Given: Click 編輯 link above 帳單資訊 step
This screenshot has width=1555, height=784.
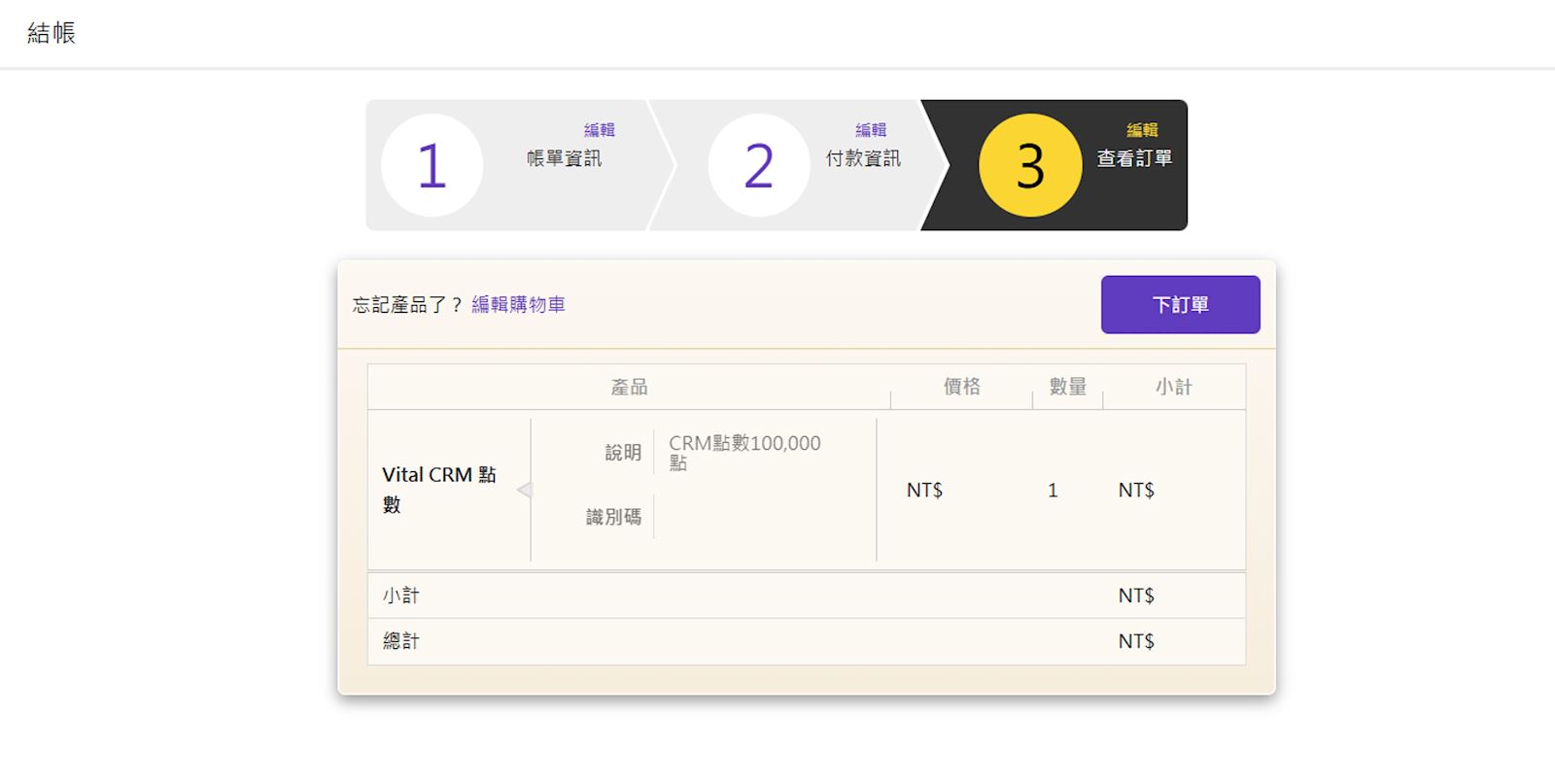Looking at the screenshot, I should tap(599, 130).
